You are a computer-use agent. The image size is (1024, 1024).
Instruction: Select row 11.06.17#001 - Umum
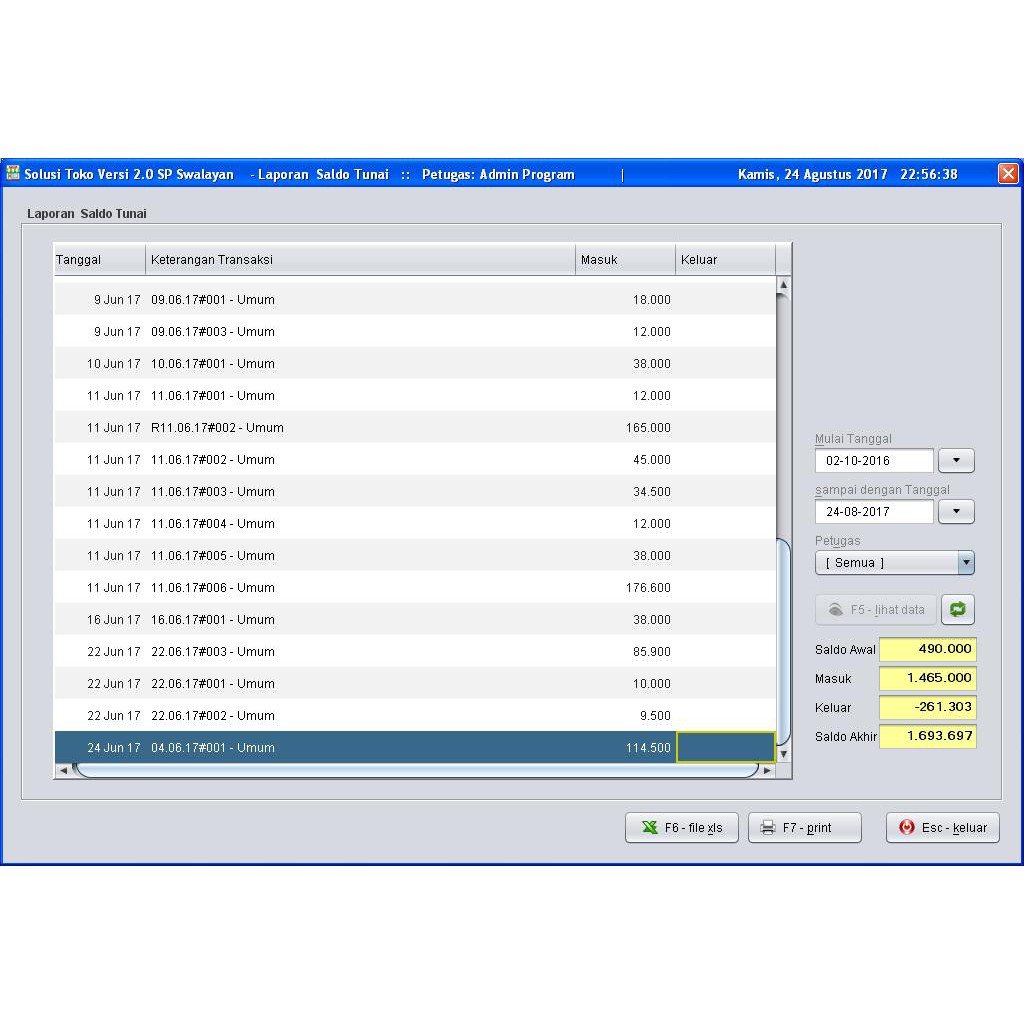coord(415,396)
